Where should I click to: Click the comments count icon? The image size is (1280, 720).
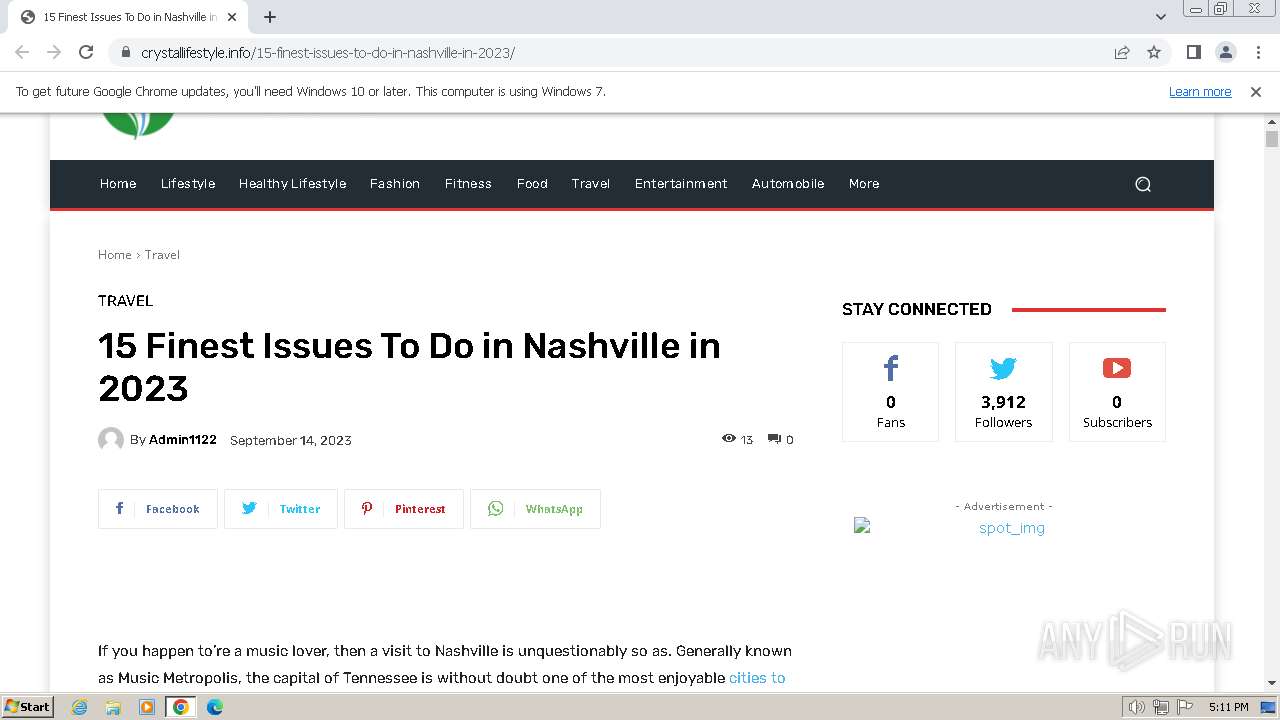774,439
